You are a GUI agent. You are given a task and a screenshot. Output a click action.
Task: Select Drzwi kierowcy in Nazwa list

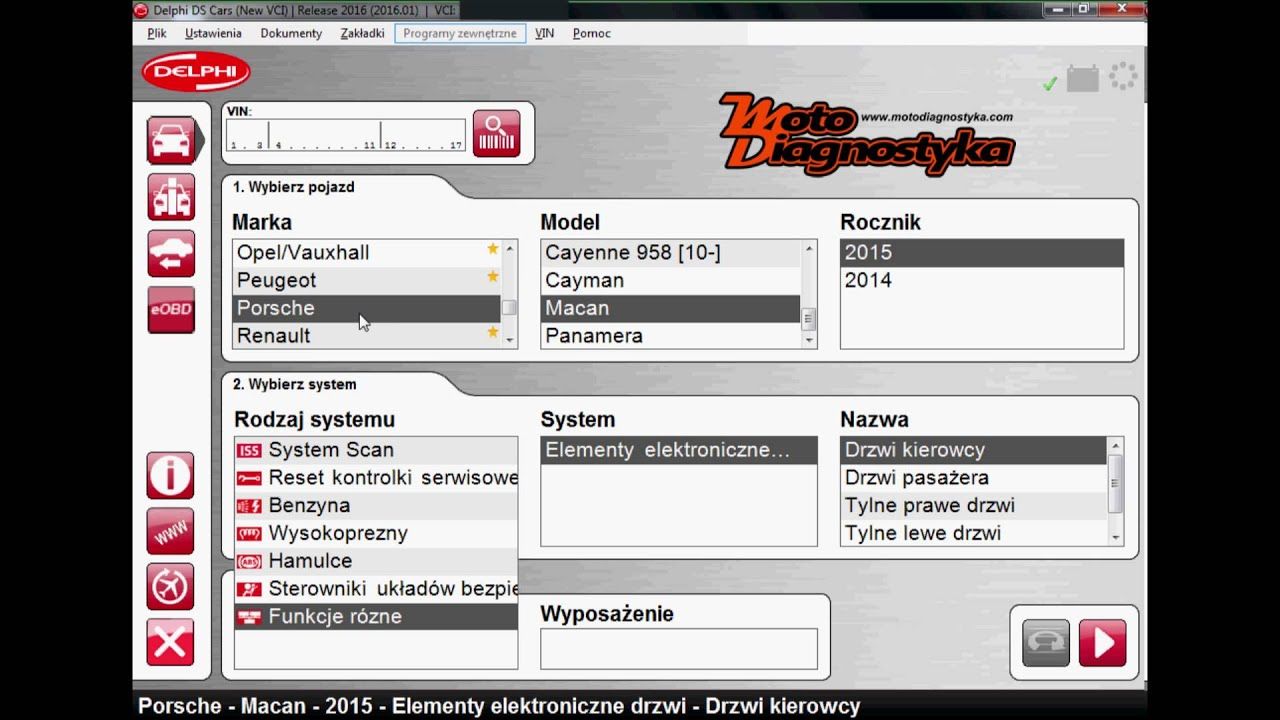[974, 450]
